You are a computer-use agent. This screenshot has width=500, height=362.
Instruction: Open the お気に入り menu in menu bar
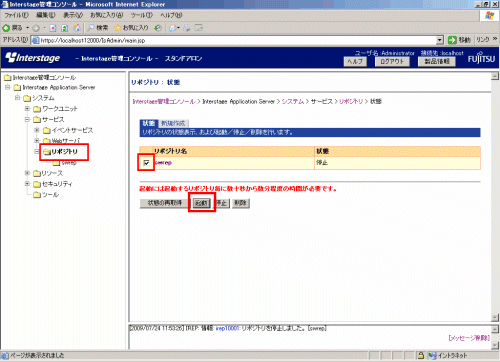point(107,15)
